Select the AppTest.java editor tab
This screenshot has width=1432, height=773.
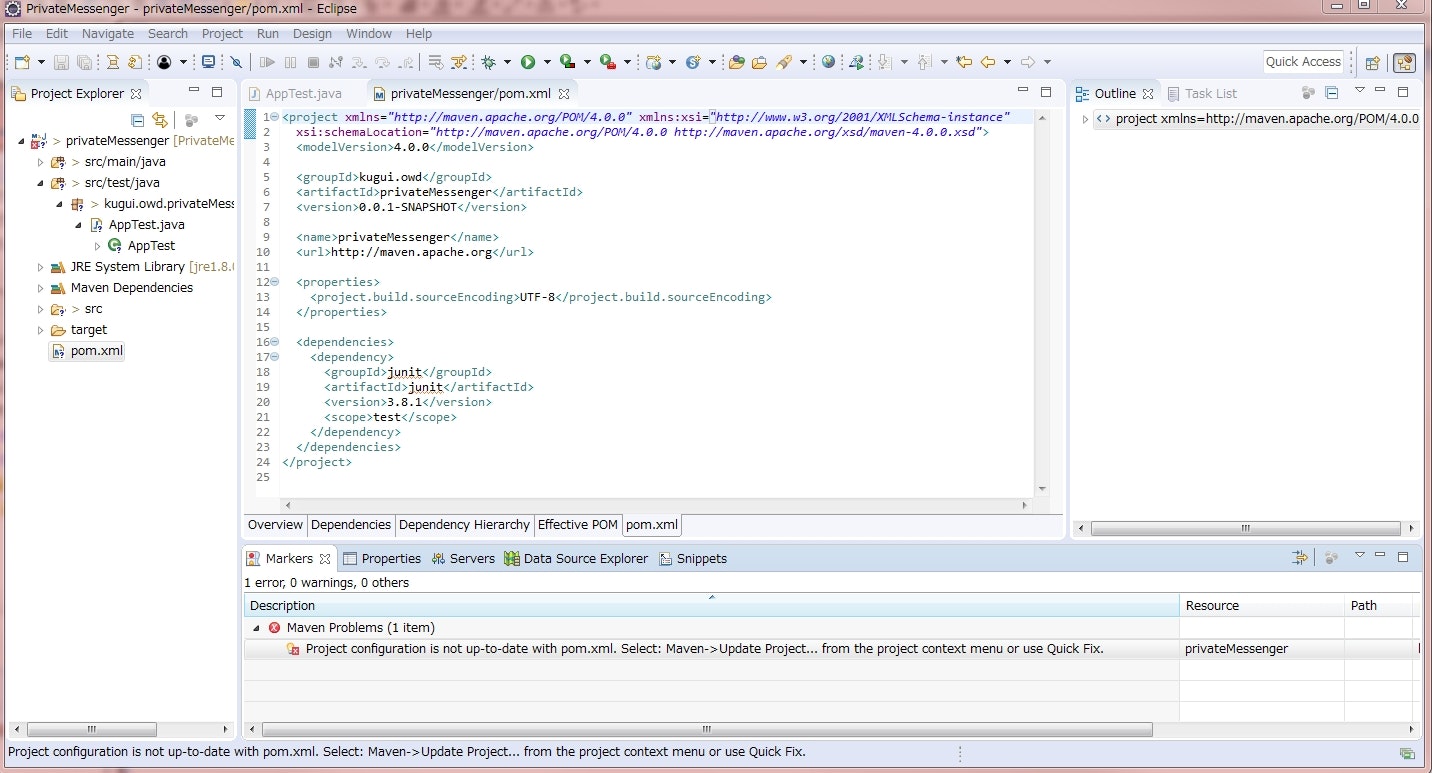(x=303, y=94)
